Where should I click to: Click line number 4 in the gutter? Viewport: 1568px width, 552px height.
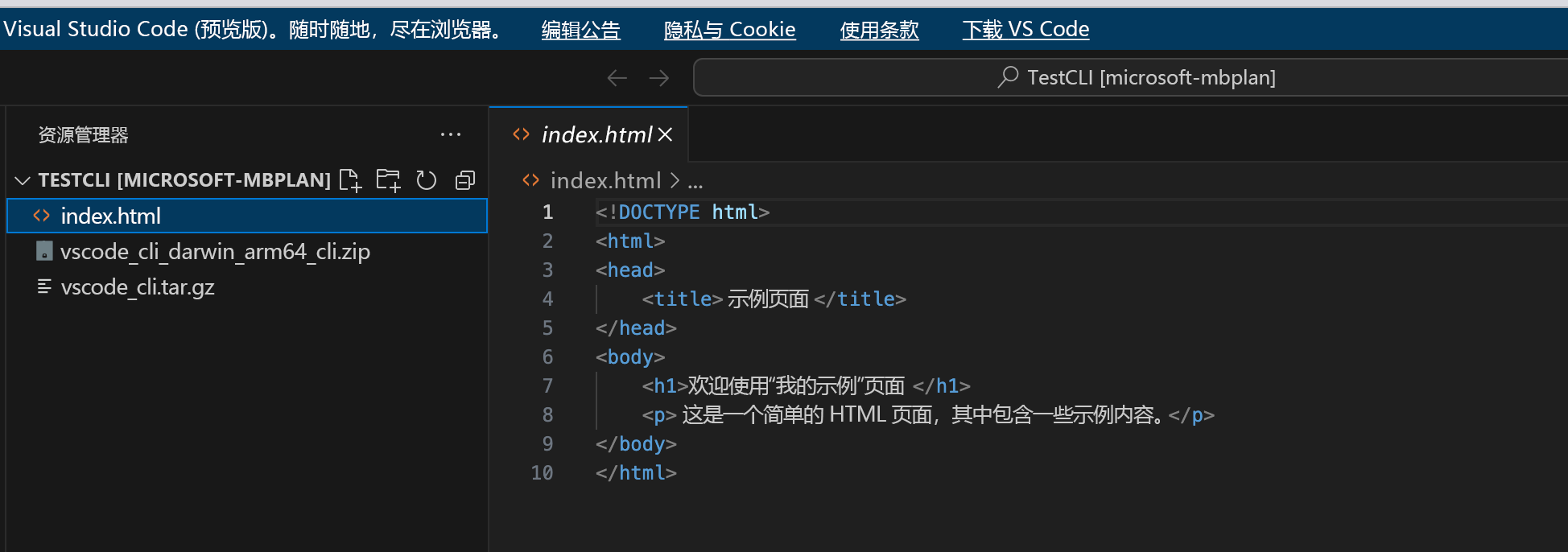[x=548, y=299]
